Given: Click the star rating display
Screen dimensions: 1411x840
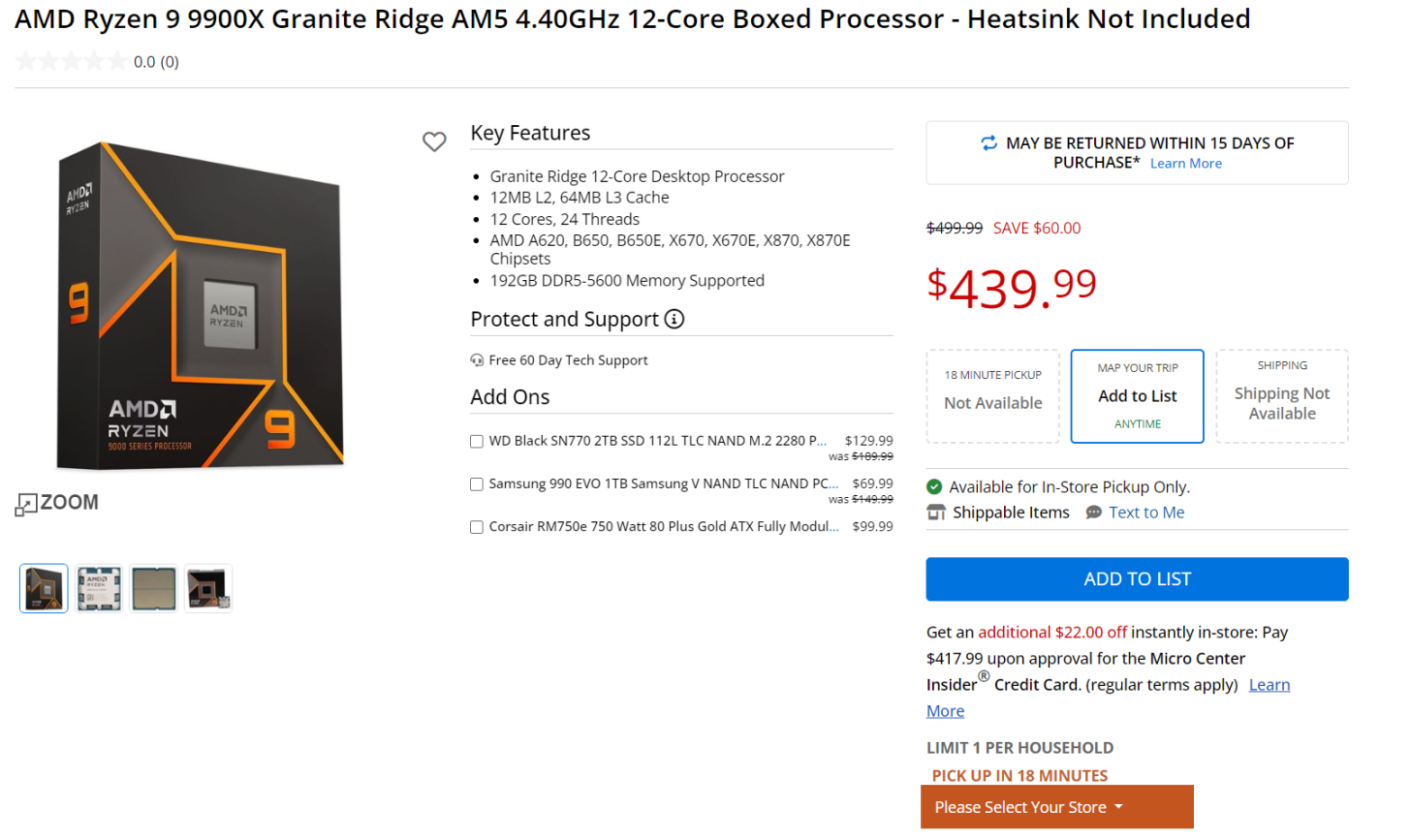Looking at the screenshot, I should (70, 60).
